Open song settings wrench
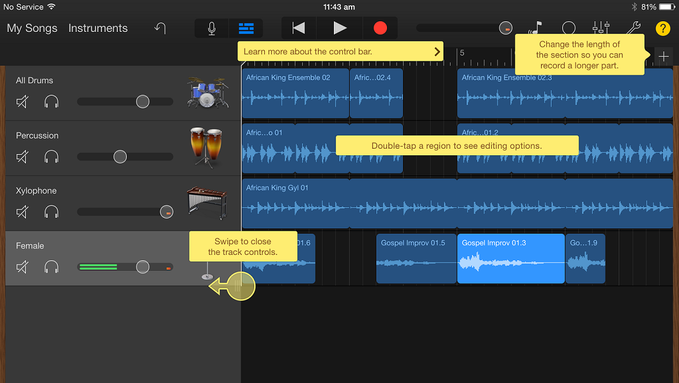Image resolution: width=679 pixels, height=383 pixels. [x=634, y=28]
